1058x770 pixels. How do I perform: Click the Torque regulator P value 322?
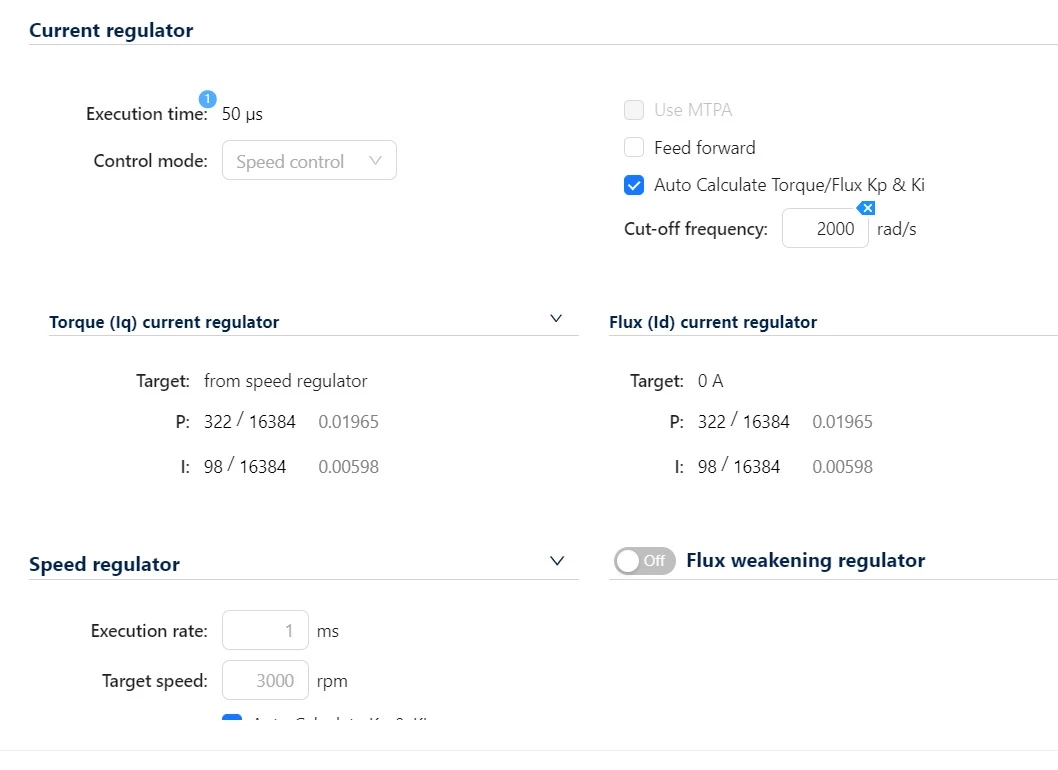pyautogui.click(x=218, y=422)
